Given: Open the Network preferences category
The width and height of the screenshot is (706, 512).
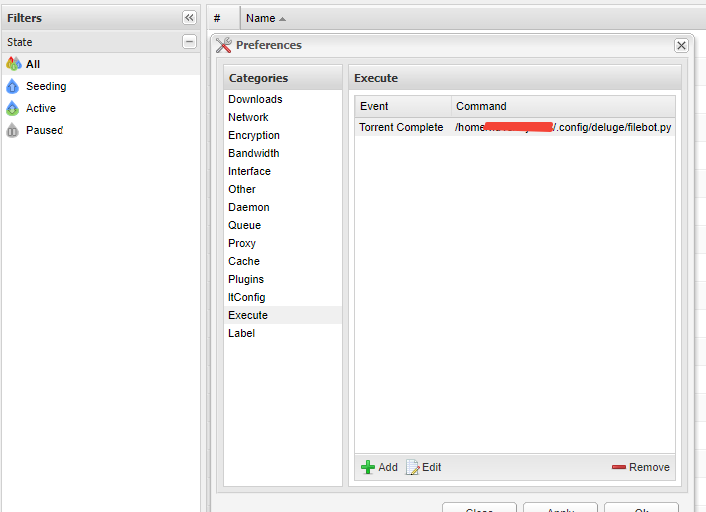Looking at the screenshot, I should point(248,117).
